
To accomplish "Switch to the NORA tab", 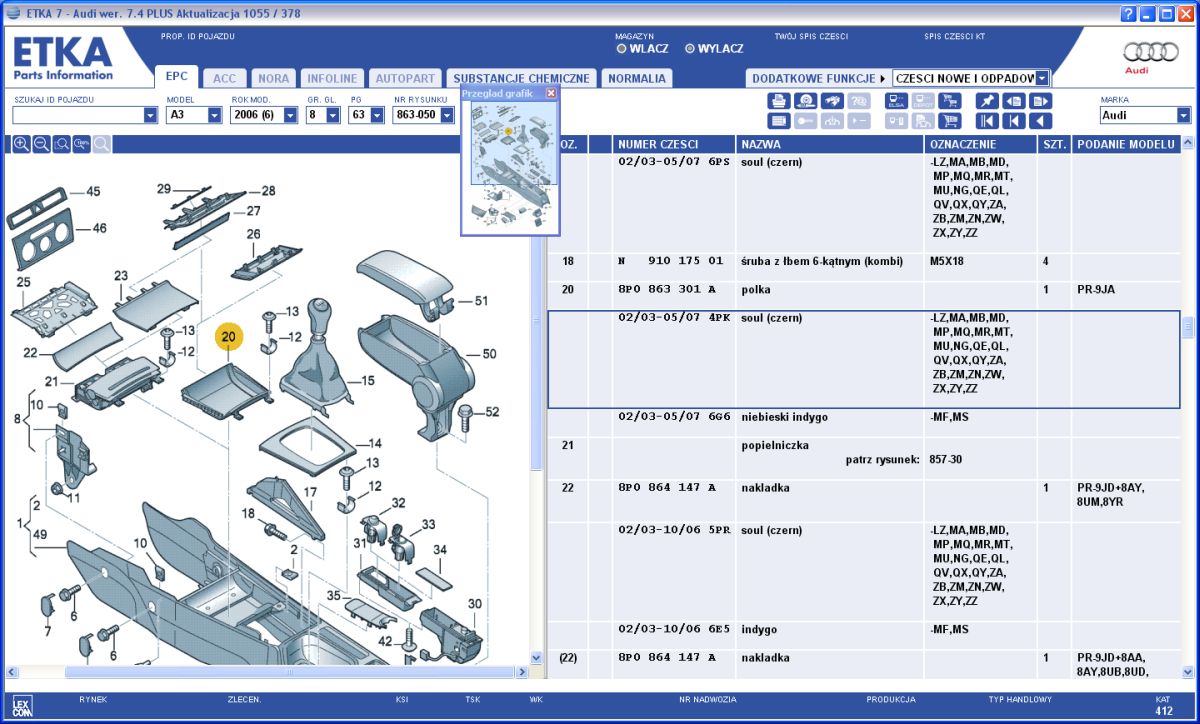I will (273, 78).
